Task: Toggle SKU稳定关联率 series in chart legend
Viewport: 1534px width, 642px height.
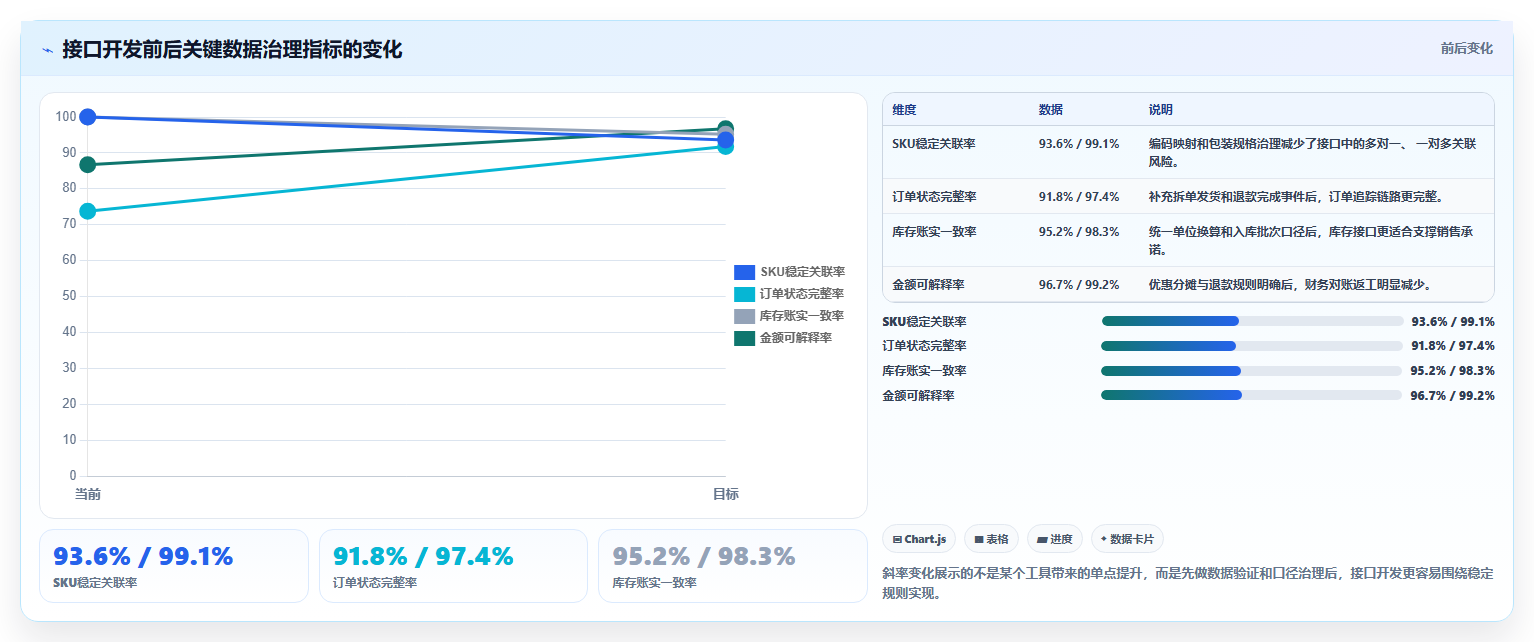Action: click(790, 272)
